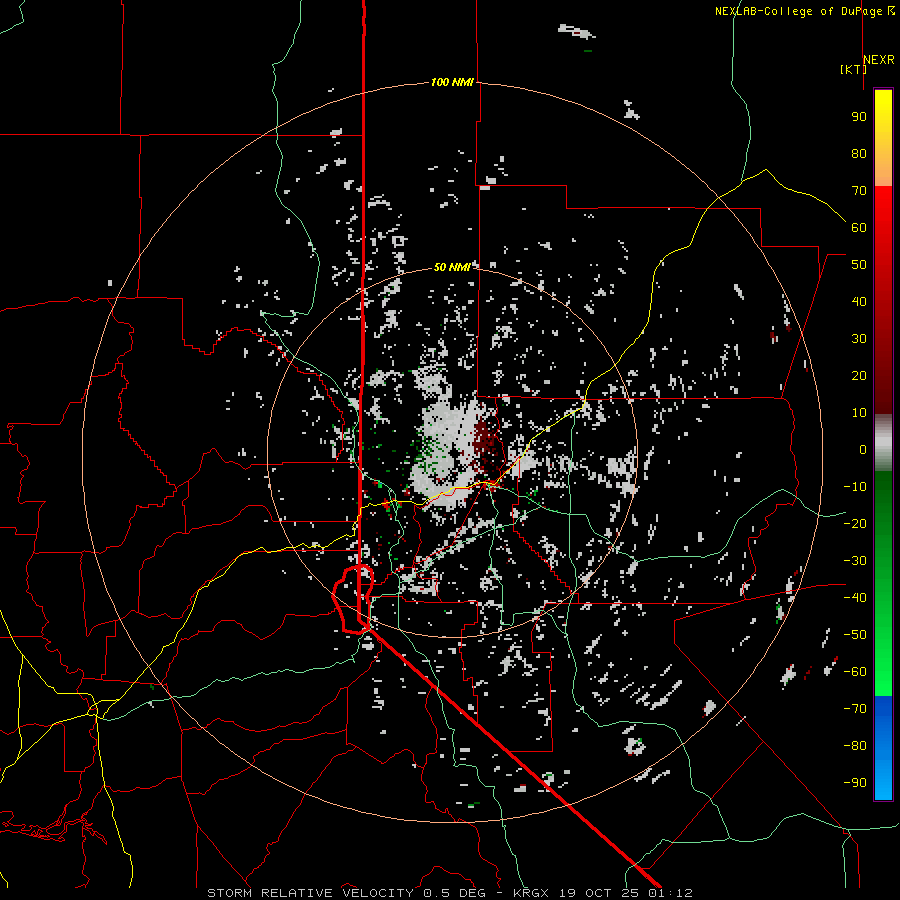Click the 20 value on velocity scale
The width and height of the screenshot is (900, 900).
[859, 376]
